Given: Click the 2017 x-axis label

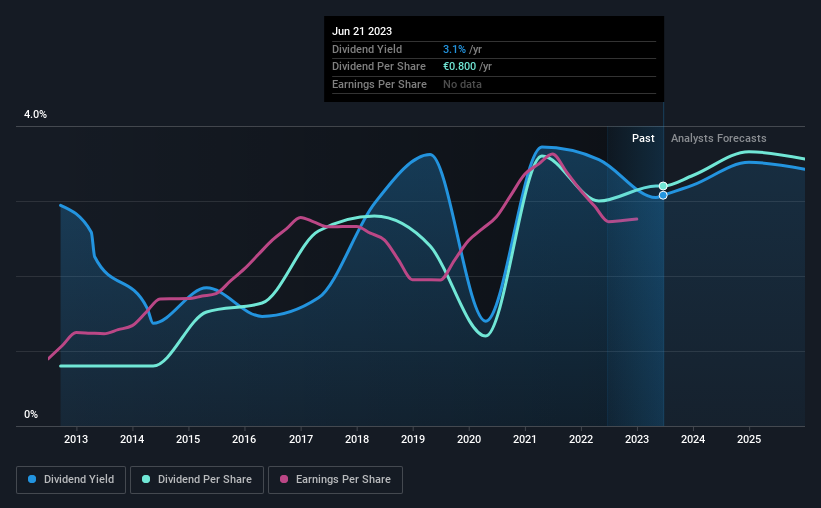Looking at the screenshot, I should 301,439.
